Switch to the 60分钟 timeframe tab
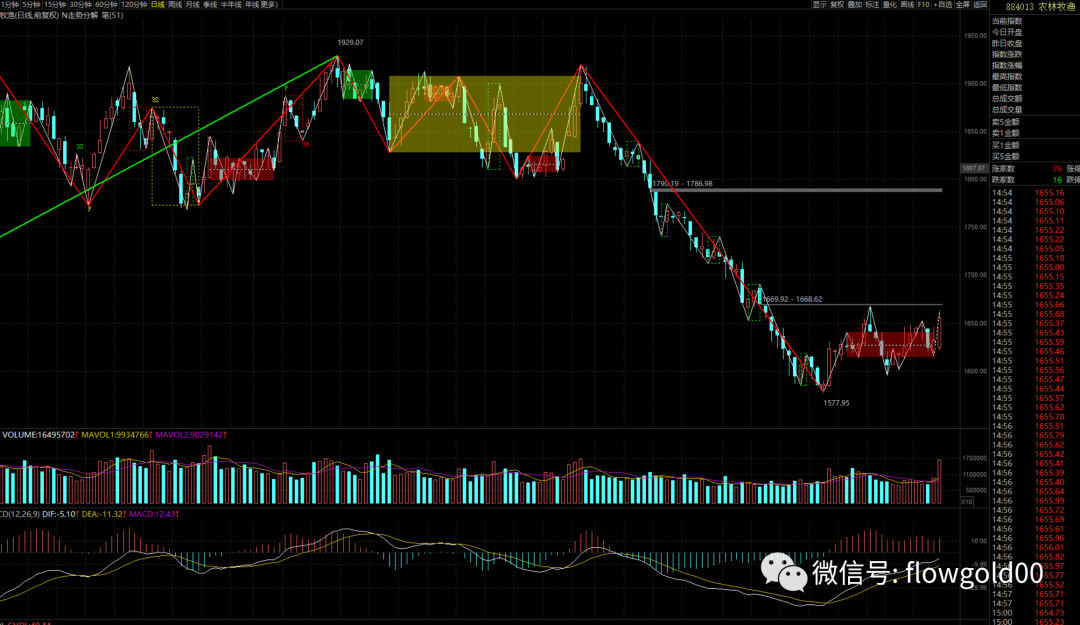Screen dimensions: 1080x625 coord(106,5)
